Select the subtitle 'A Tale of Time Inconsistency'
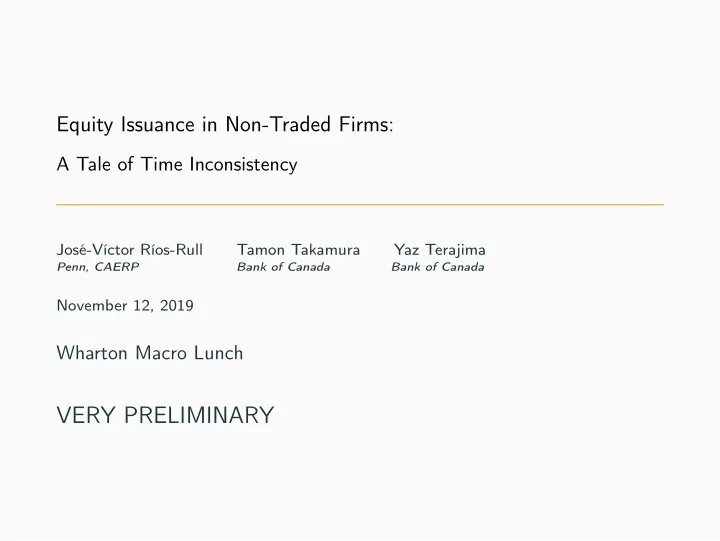This screenshot has height=541, width=720. coord(177,164)
